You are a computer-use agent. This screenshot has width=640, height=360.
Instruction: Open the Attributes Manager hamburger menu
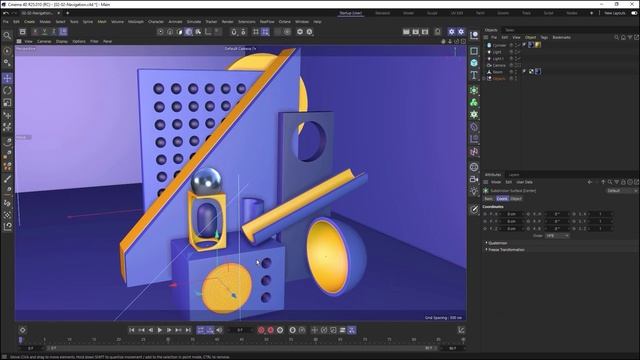tap(486, 182)
